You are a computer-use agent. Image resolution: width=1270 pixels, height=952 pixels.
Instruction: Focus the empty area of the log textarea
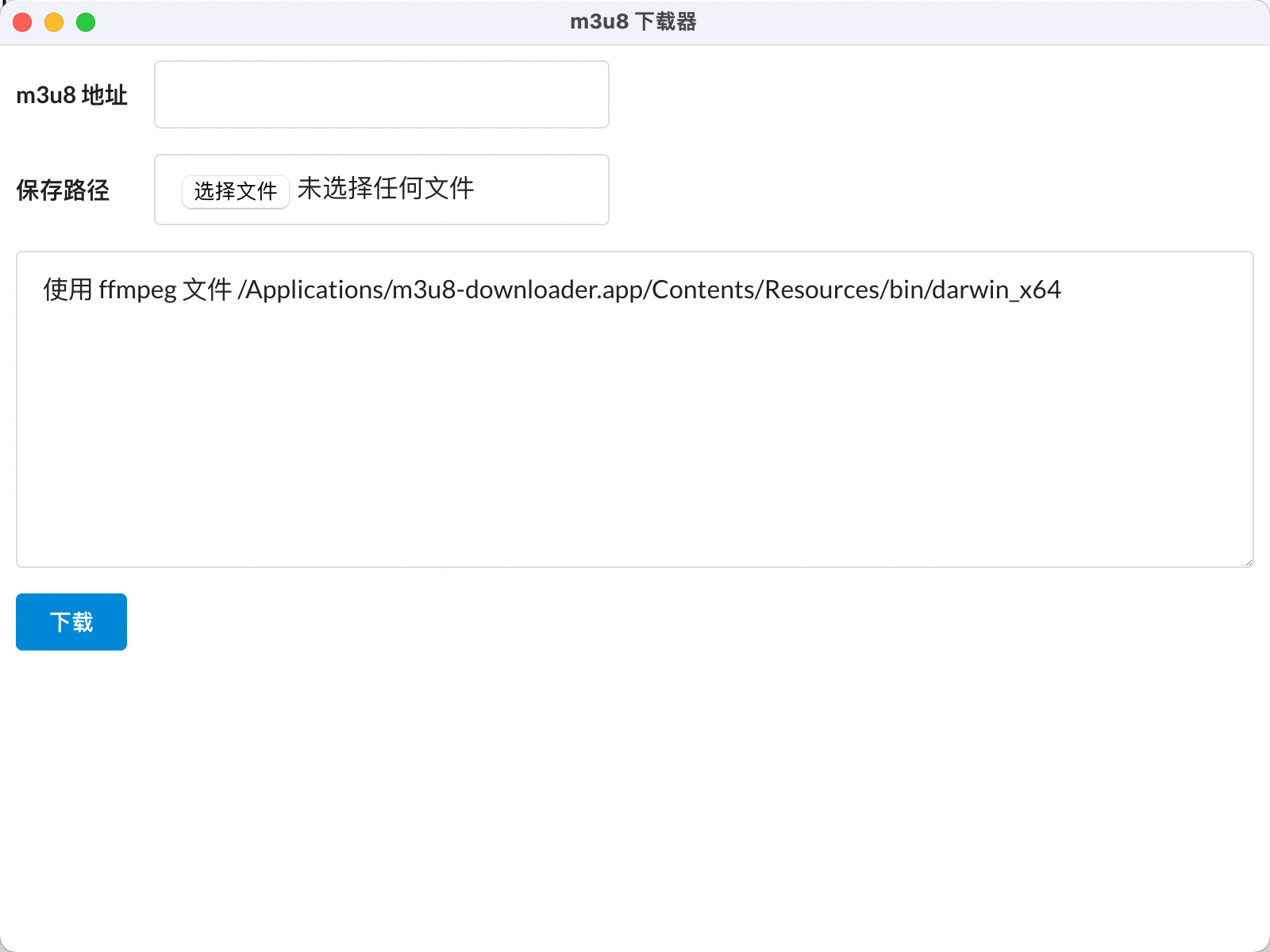click(x=635, y=444)
